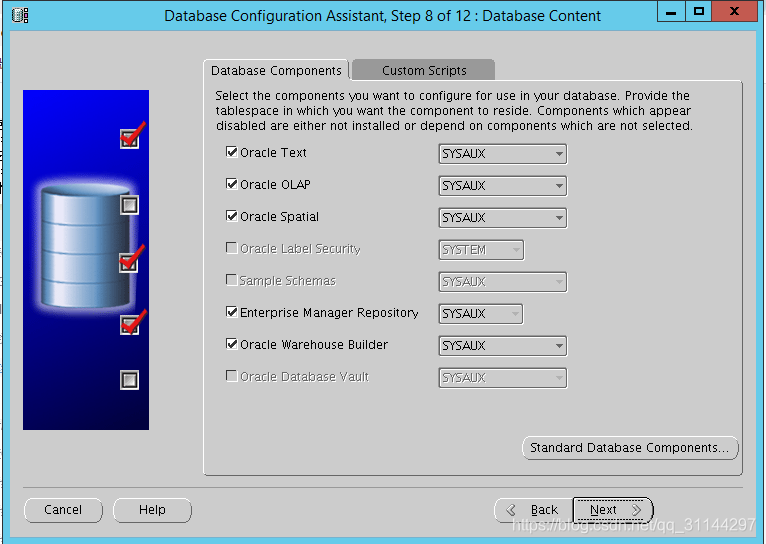Viewport: 766px width, 544px height.
Task: Go Back to previous step
Action: tap(533, 510)
